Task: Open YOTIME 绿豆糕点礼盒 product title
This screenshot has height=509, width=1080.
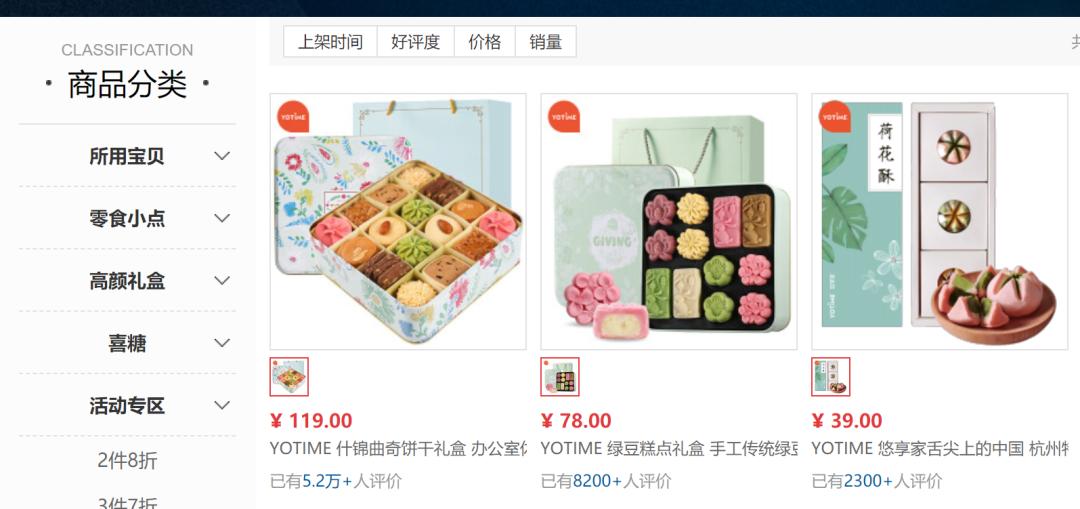Action: click(x=669, y=449)
